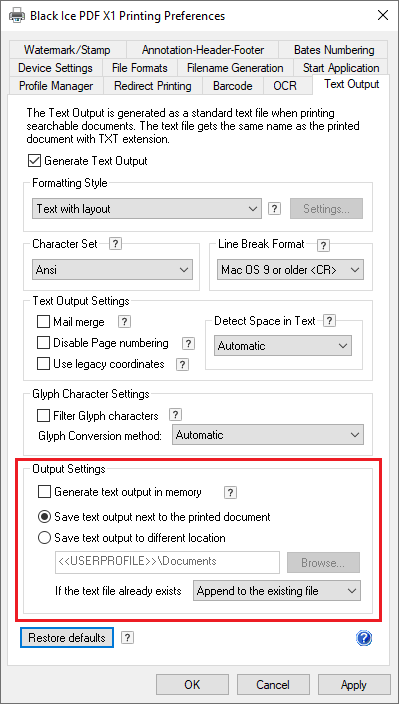Screen dimensions: 399x704
Task: Open the Watermark/Stamp tab
Action: pos(67,50)
